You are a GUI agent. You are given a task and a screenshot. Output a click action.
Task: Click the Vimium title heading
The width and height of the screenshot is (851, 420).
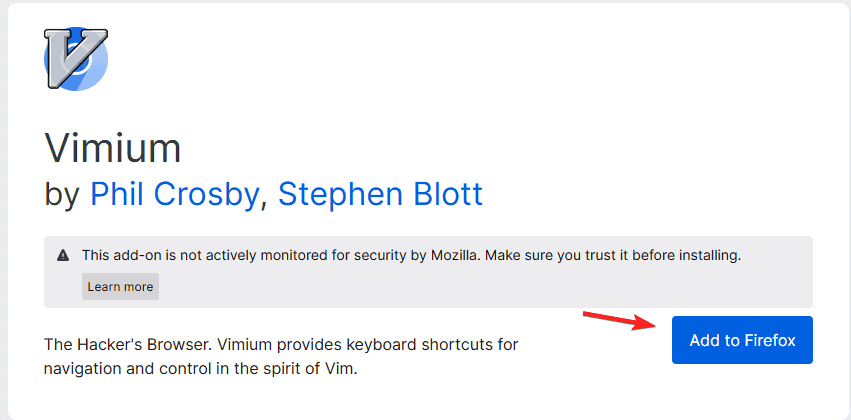point(112,149)
